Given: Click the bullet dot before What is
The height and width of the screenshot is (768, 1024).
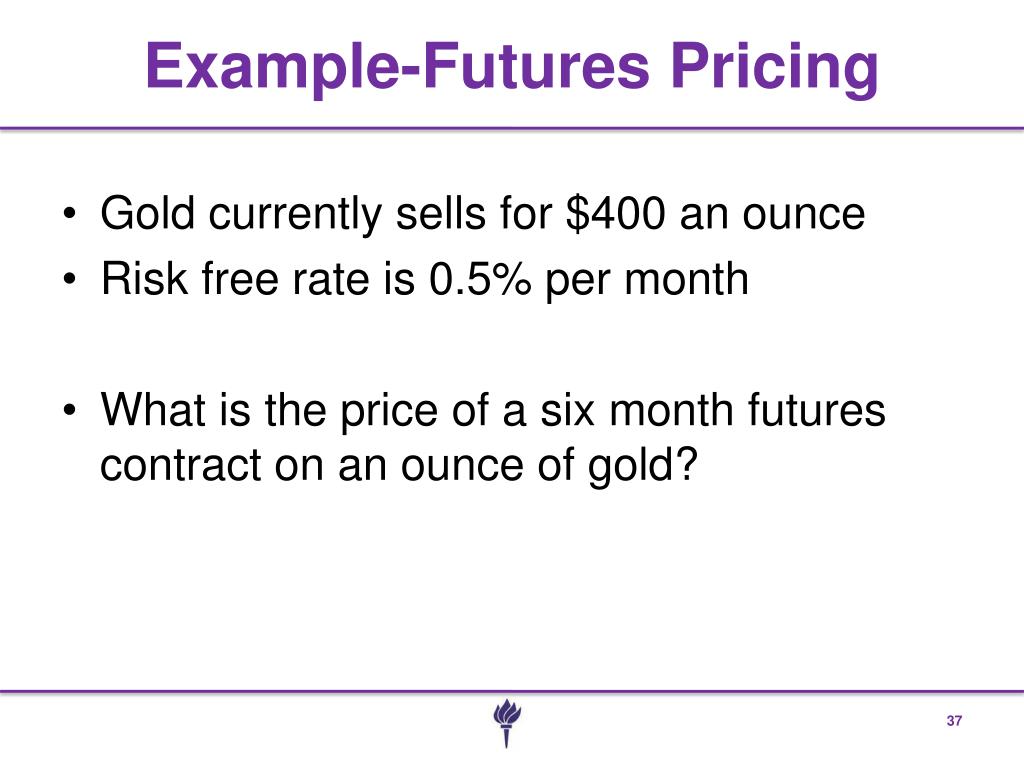Looking at the screenshot, I should click(69, 411).
